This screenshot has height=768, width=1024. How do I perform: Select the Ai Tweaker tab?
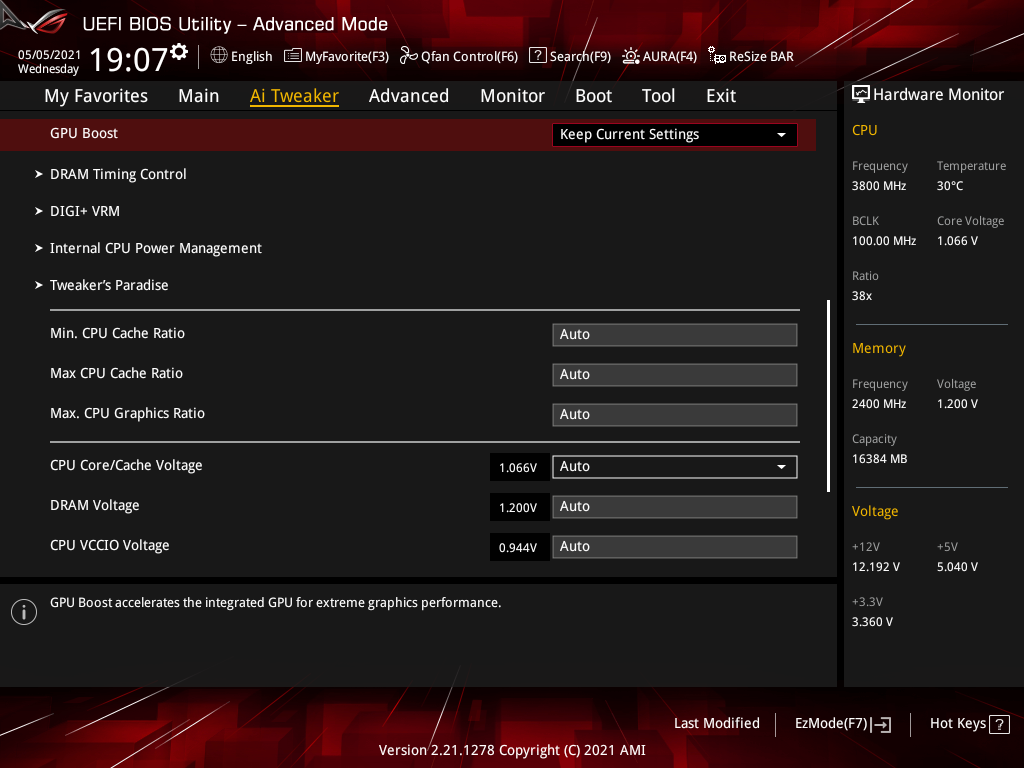pyautogui.click(x=294, y=96)
